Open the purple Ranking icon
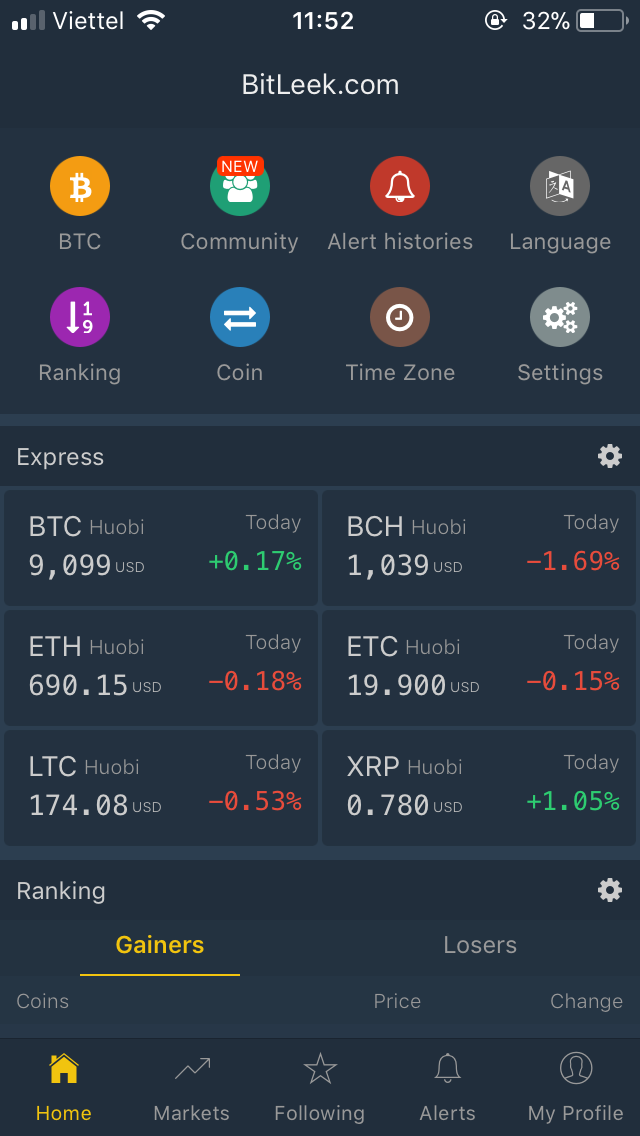Image resolution: width=640 pixels, height=1136 pixels. click(x=80, y=317)
